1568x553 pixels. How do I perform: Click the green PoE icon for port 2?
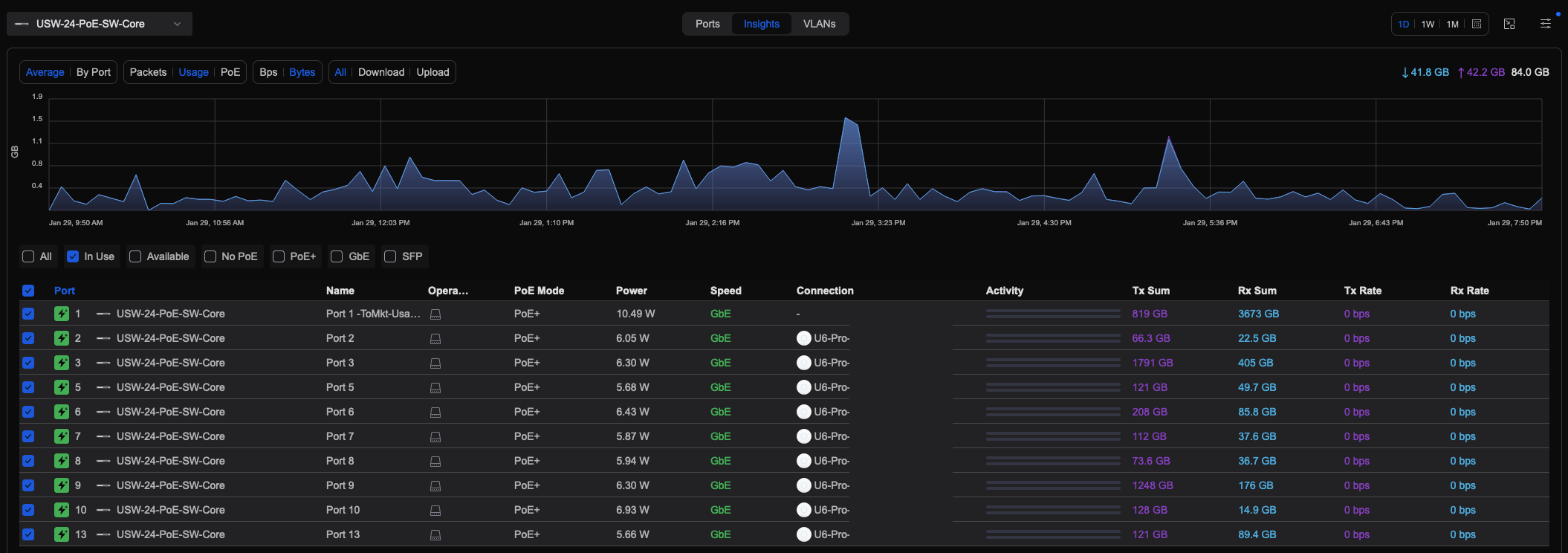coord(62,338)
